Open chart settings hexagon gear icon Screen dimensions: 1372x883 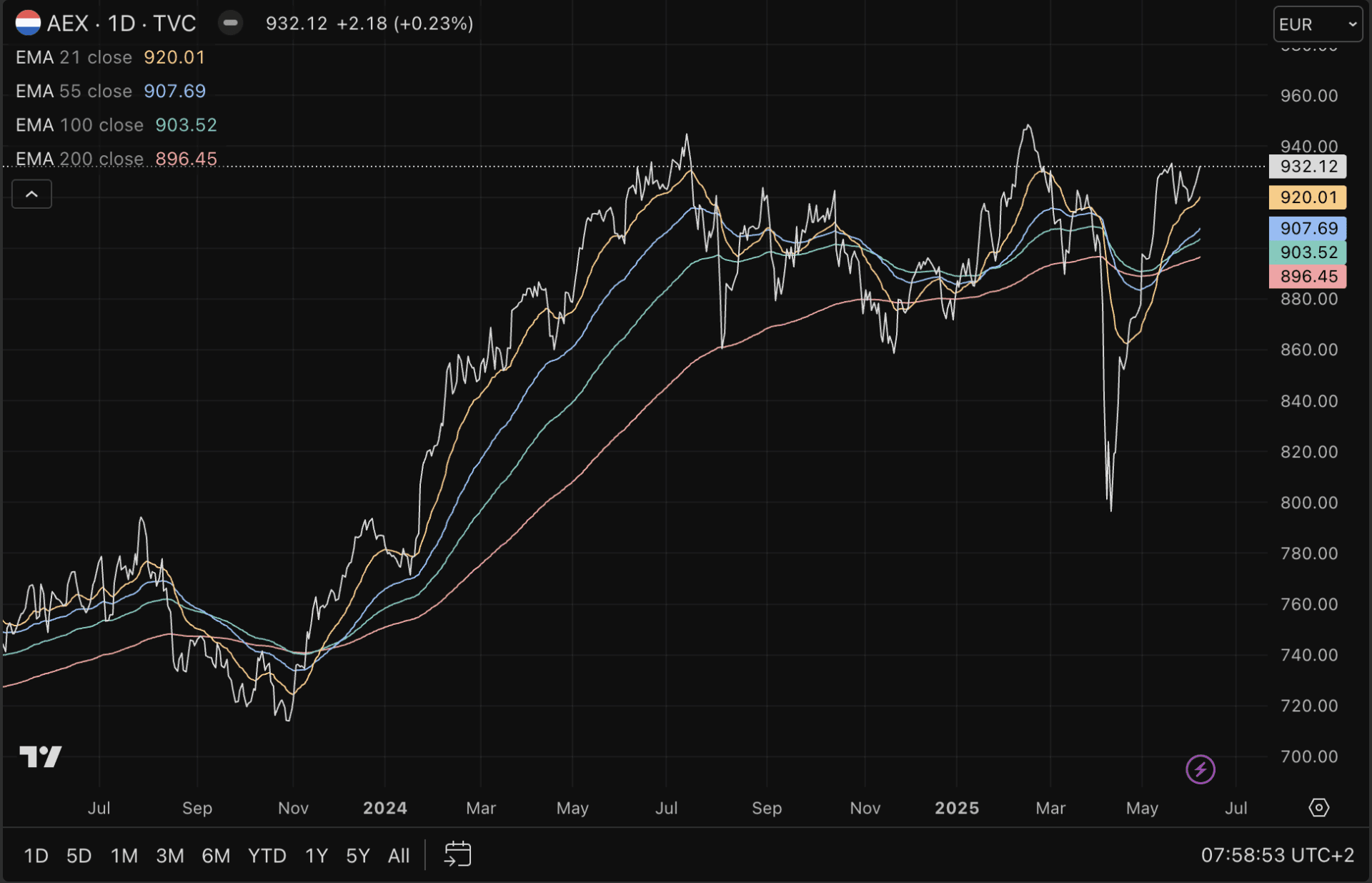(x=1318, y=808)
